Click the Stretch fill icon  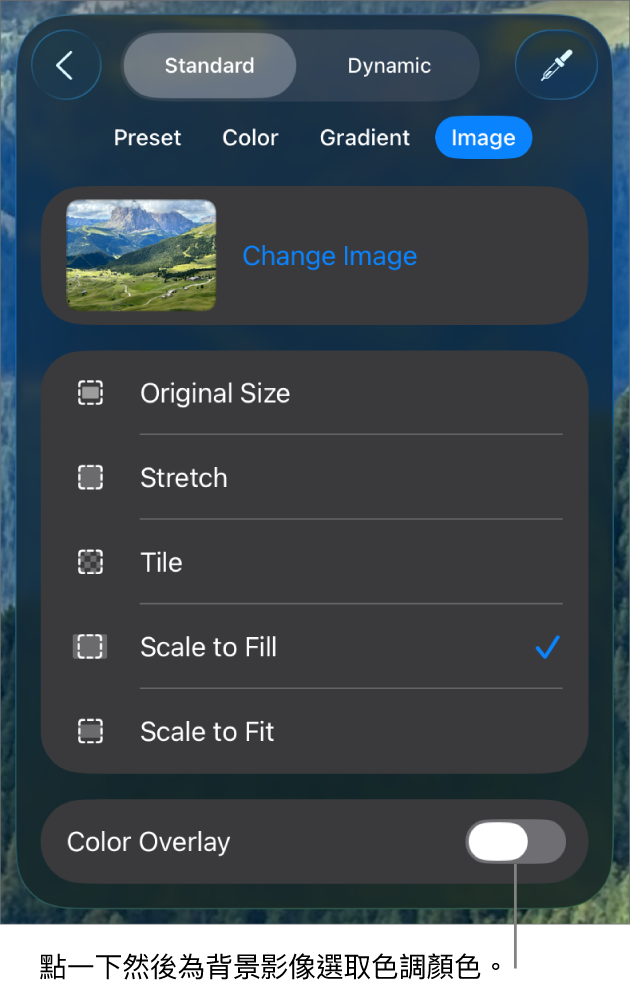click(91, 478)
